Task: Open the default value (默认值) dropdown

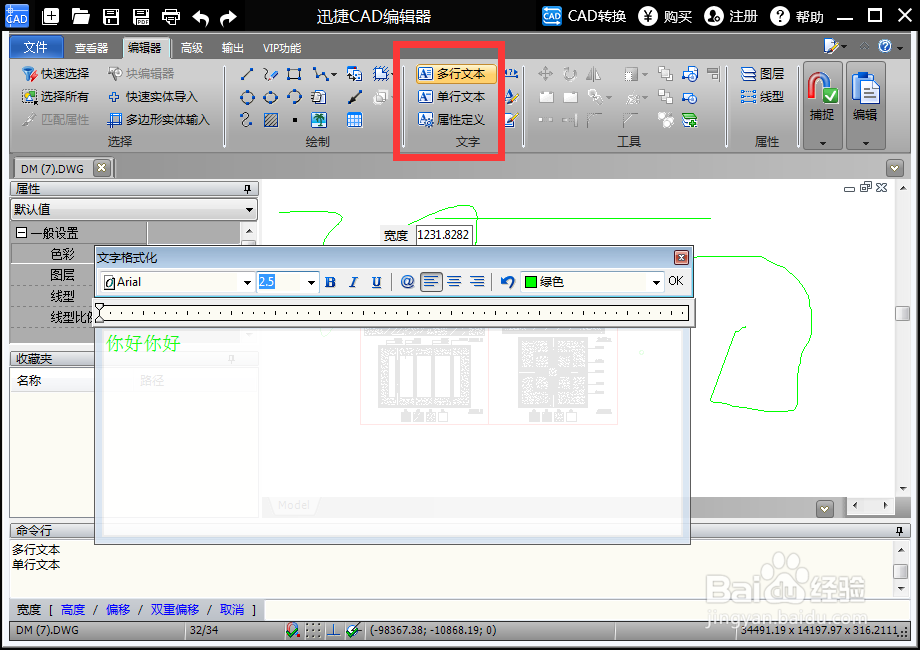Action: click(x=134, y=209)
